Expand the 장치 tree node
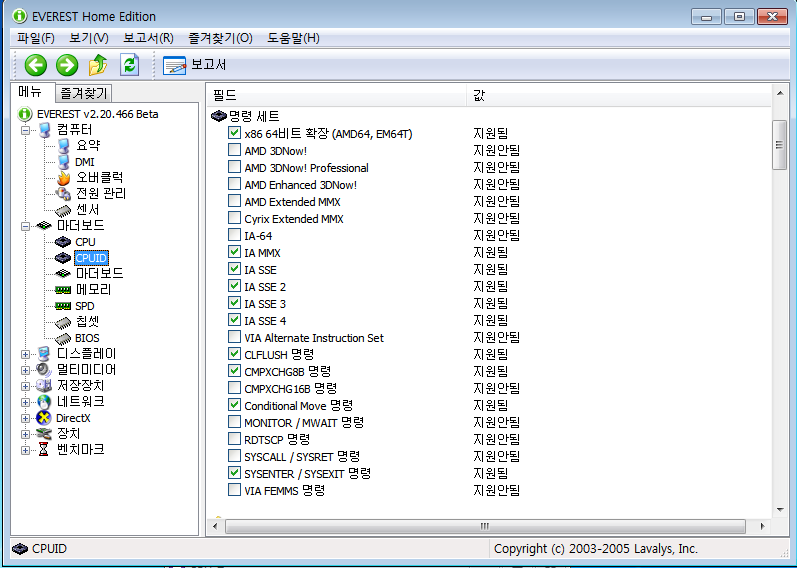The width and height of the screenshot is (797, 568). [25, 434]
